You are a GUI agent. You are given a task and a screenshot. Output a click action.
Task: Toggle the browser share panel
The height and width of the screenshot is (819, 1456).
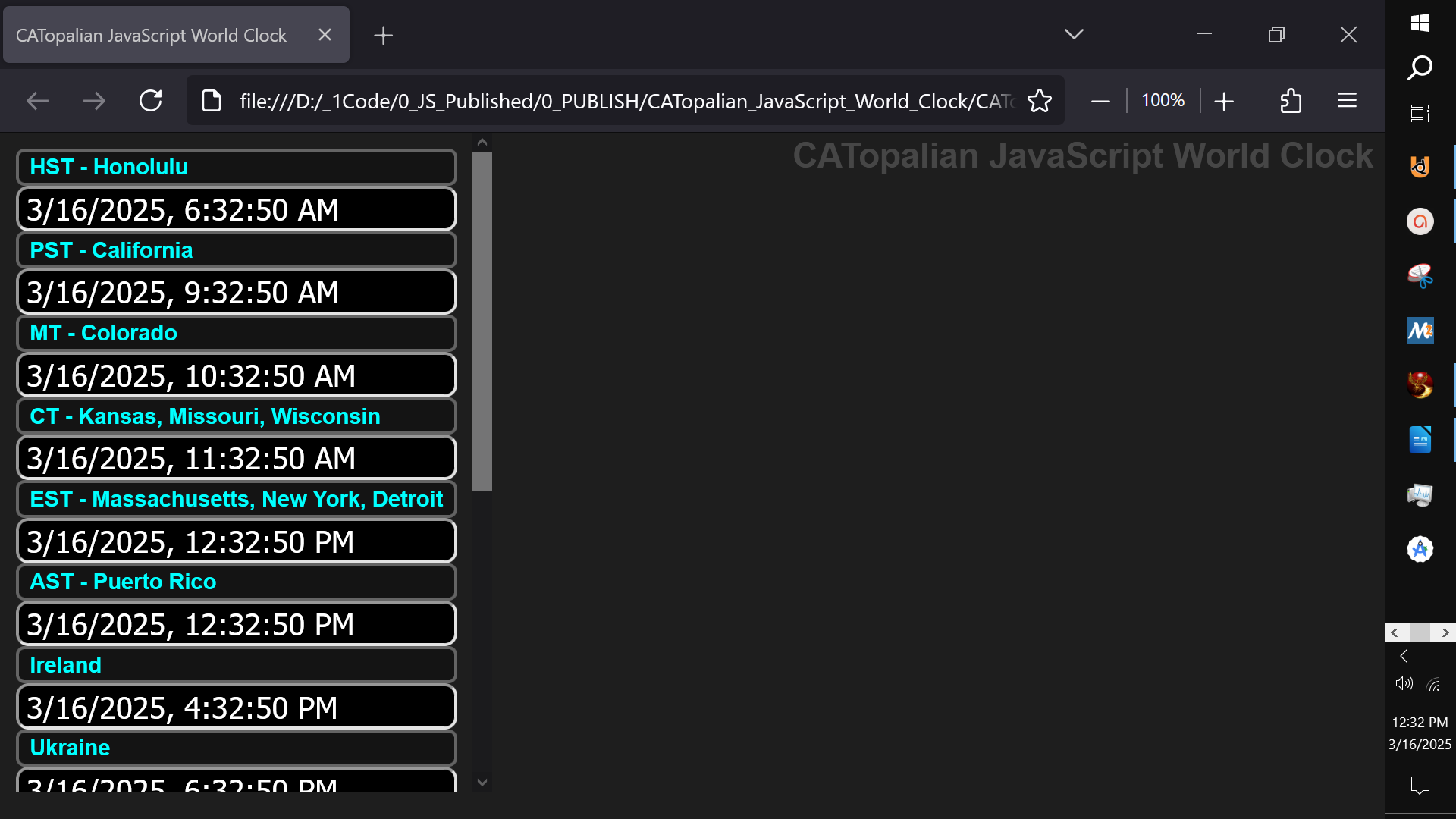click(1291, 100)
